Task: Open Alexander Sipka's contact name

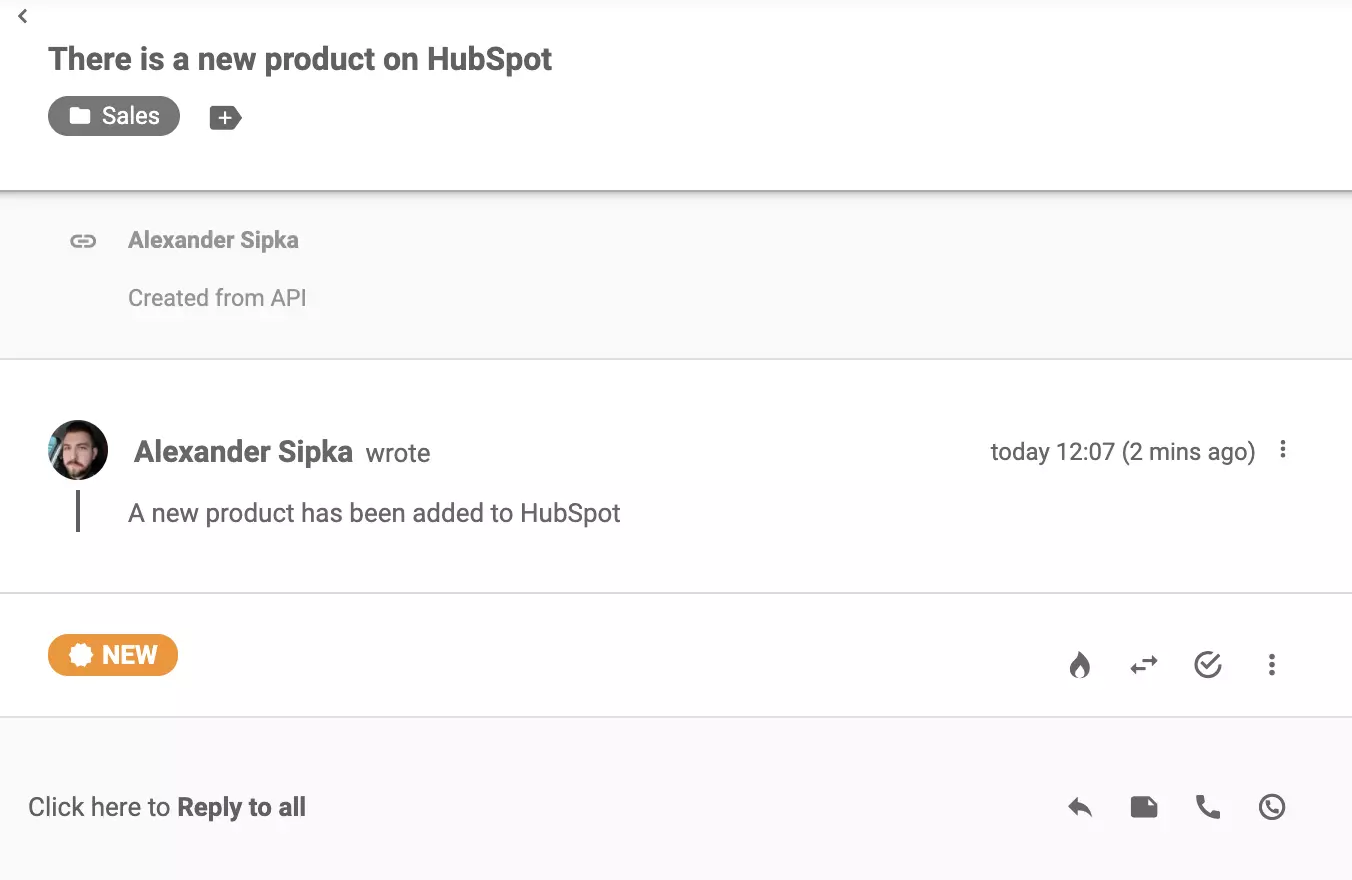Action: [x=243, y=451]
